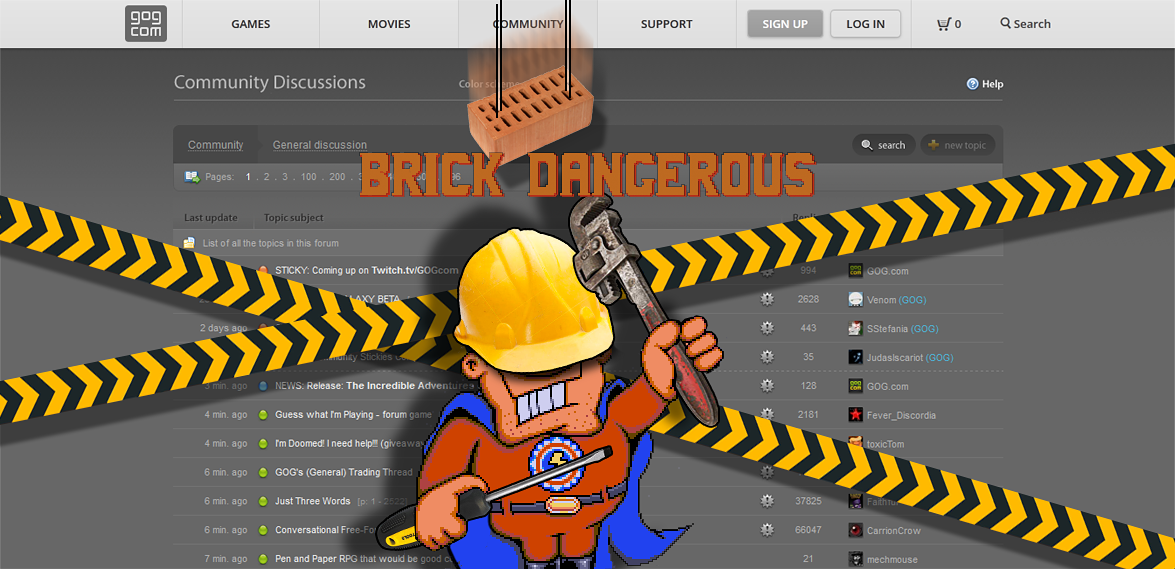Go to General discussion breadcrumb
Viewport: 1175px width, 569px height.
319,145
